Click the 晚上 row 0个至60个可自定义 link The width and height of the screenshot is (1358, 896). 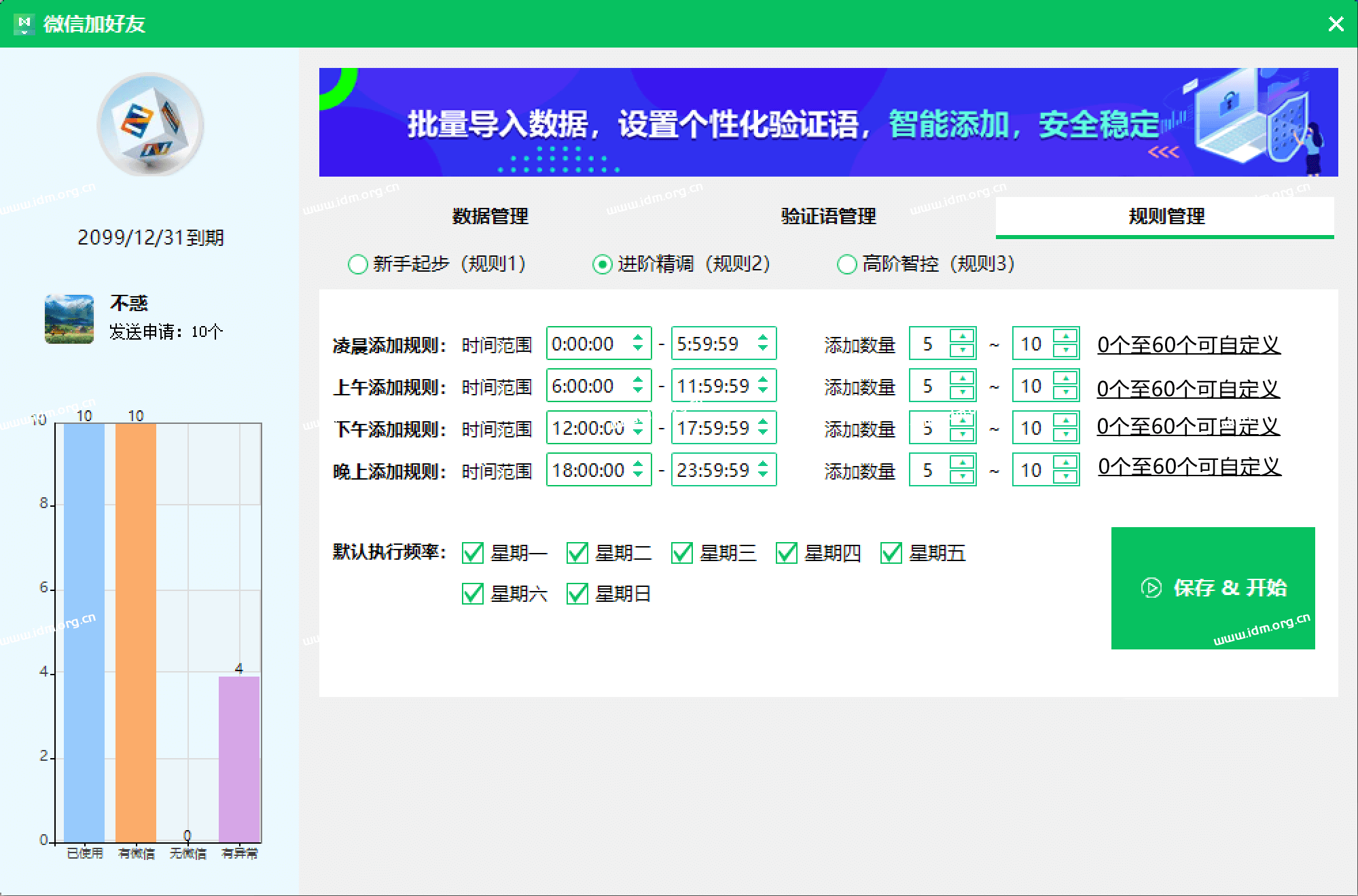tap(1189, 467)
